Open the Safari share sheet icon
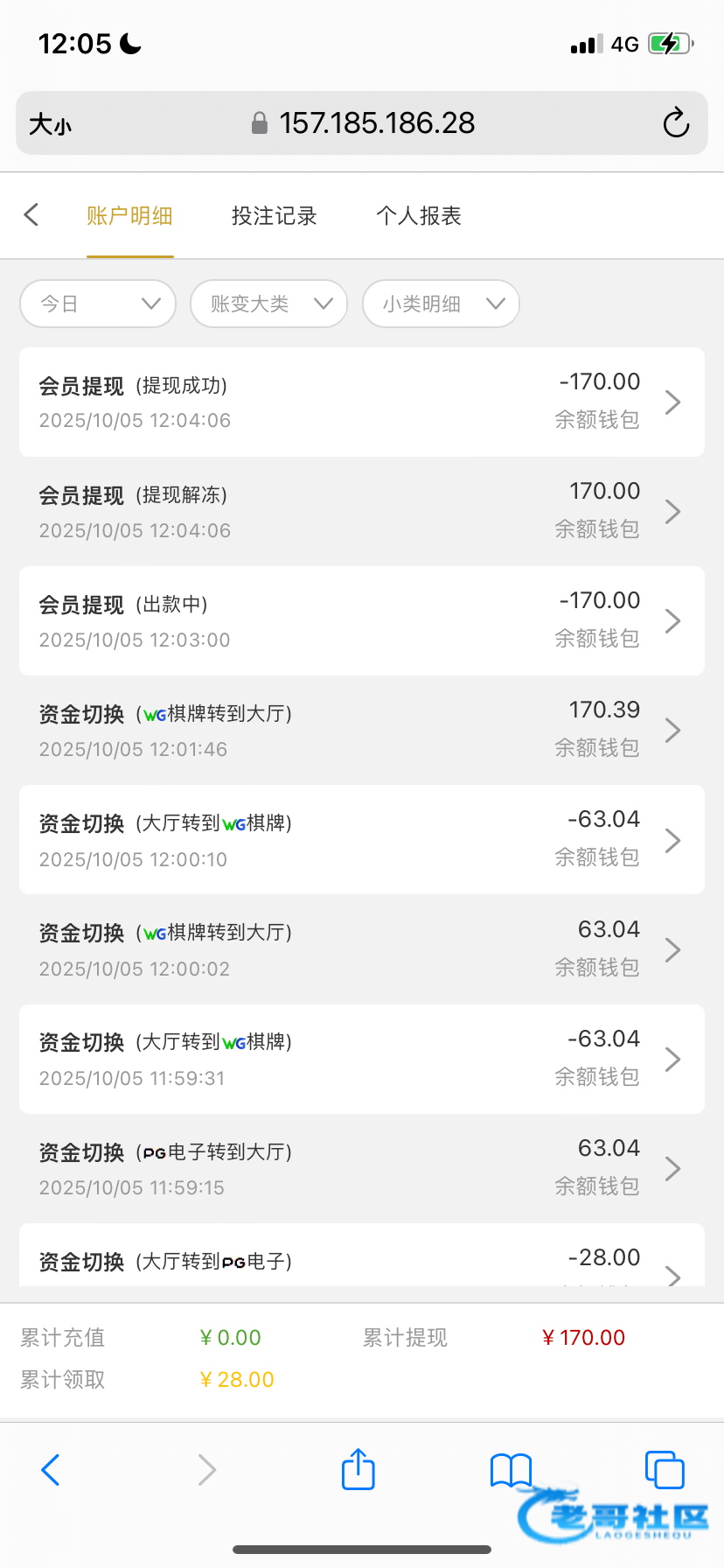The width and height of the screenshot is (724, 1568). [358, 1469]
